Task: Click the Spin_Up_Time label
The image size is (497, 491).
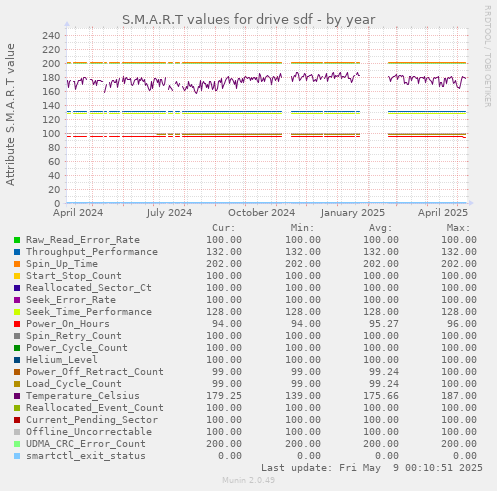Action: 62,264
